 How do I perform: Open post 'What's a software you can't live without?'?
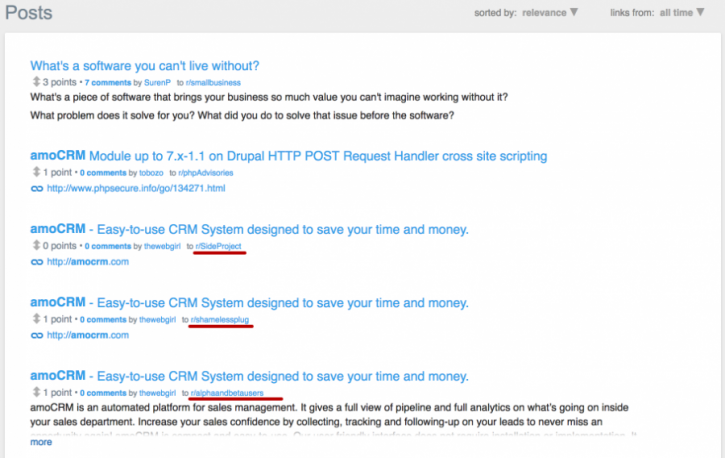145,66
